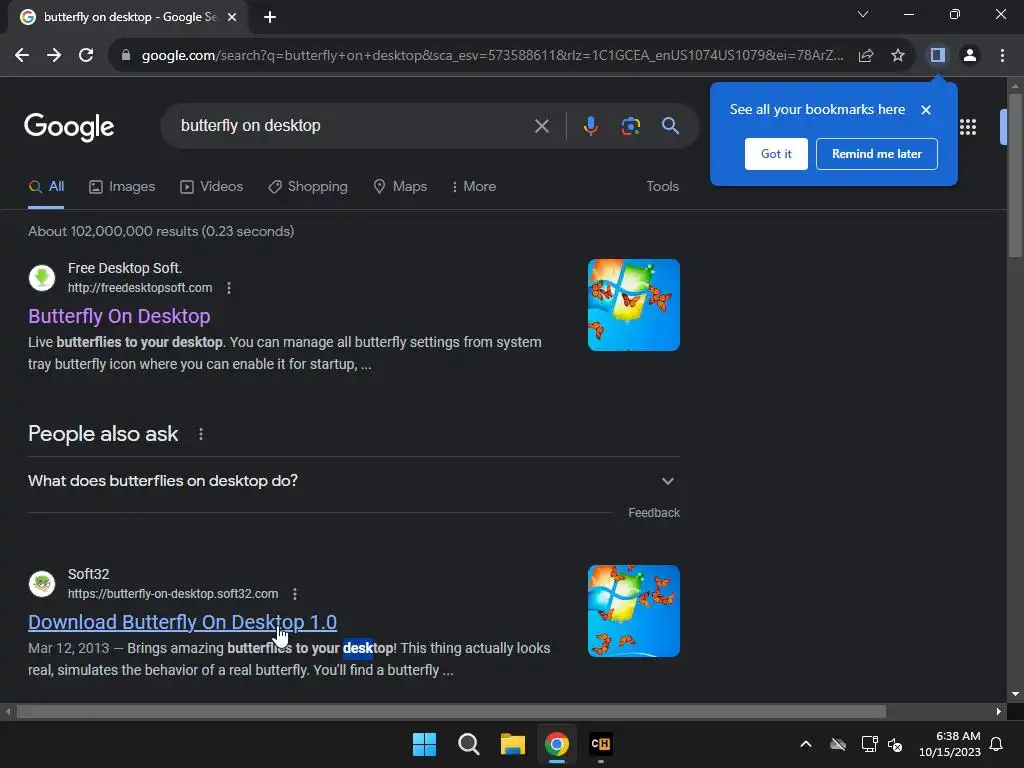
Task: Switch to Images tab
Action: tap(122, 187)
